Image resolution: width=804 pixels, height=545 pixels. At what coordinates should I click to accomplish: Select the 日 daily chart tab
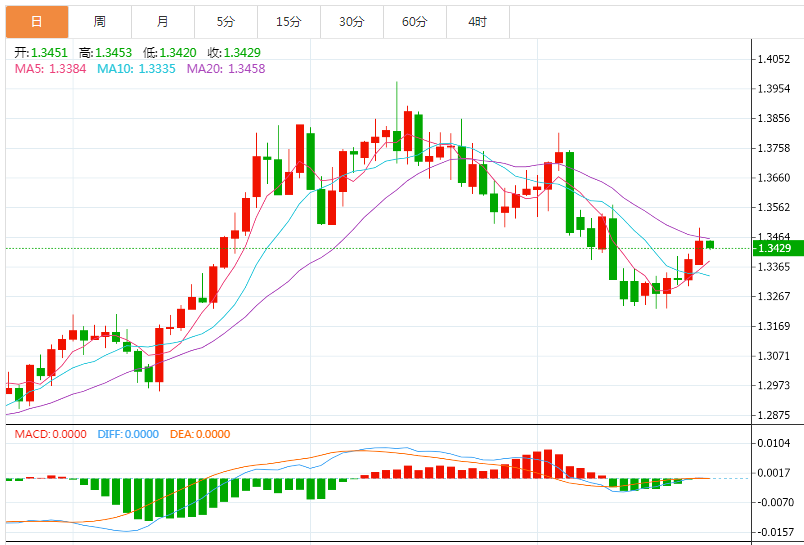[x=37, y=22]
